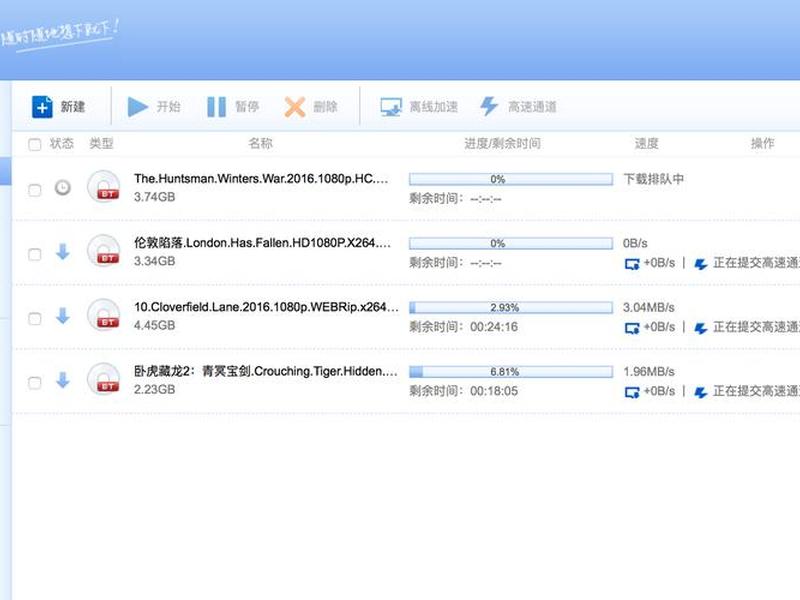Click the clock queued status icon for Huntsman
800x600 pixels.
click(63, 188)
